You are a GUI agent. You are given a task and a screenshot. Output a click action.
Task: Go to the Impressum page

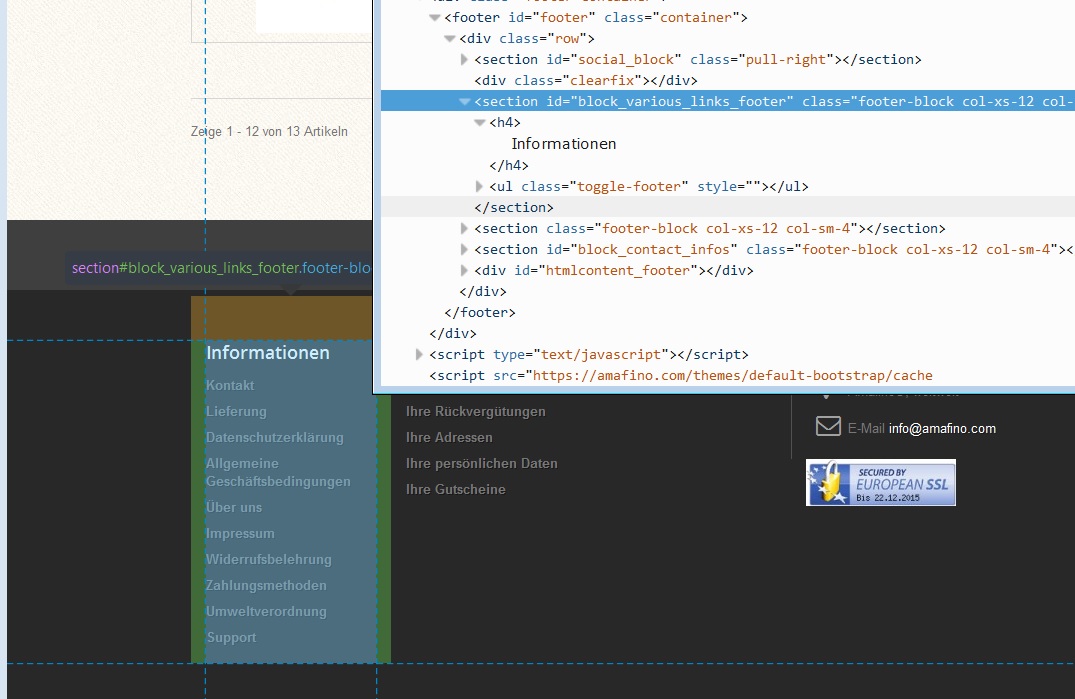click(240, 534)
